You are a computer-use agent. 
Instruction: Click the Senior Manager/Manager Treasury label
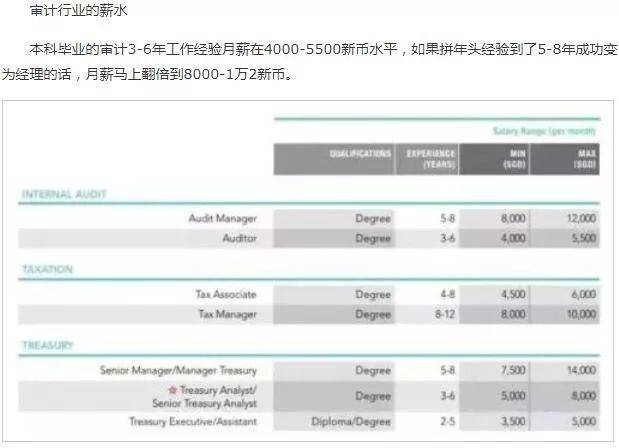point(178,370)
